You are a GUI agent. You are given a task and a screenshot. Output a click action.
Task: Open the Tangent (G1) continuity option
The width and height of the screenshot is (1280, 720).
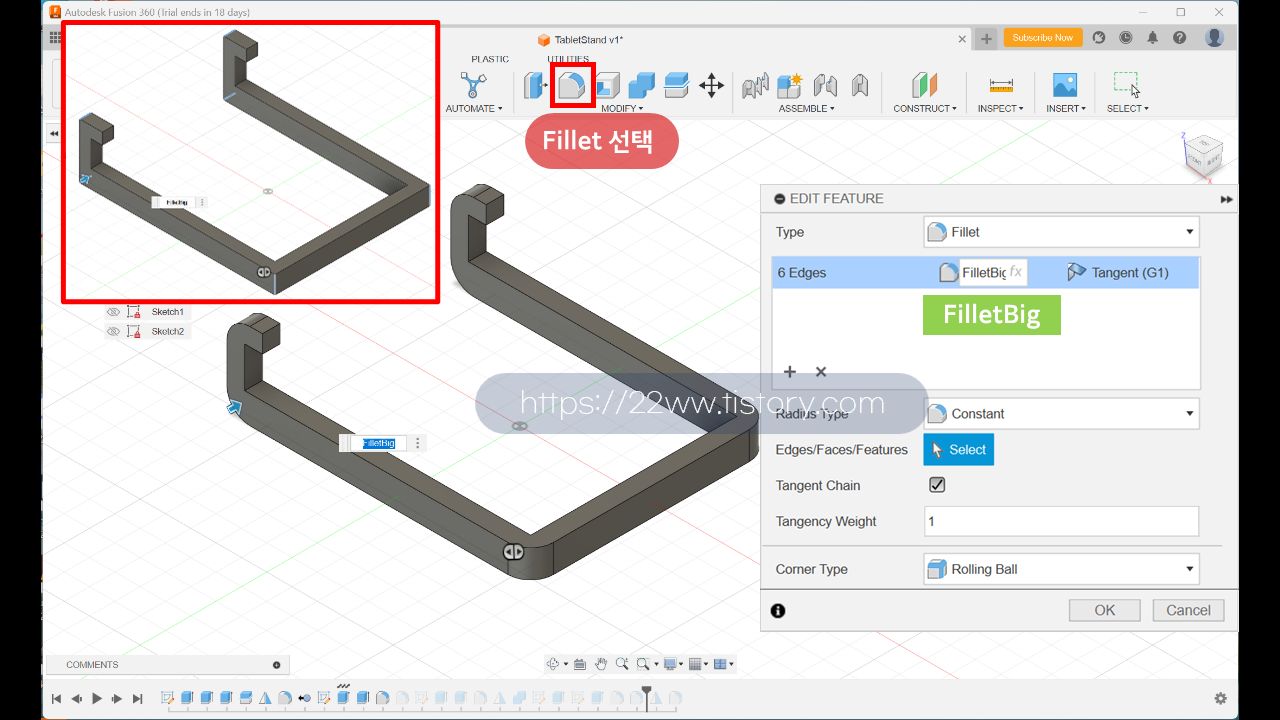[x=1118, y=272]
